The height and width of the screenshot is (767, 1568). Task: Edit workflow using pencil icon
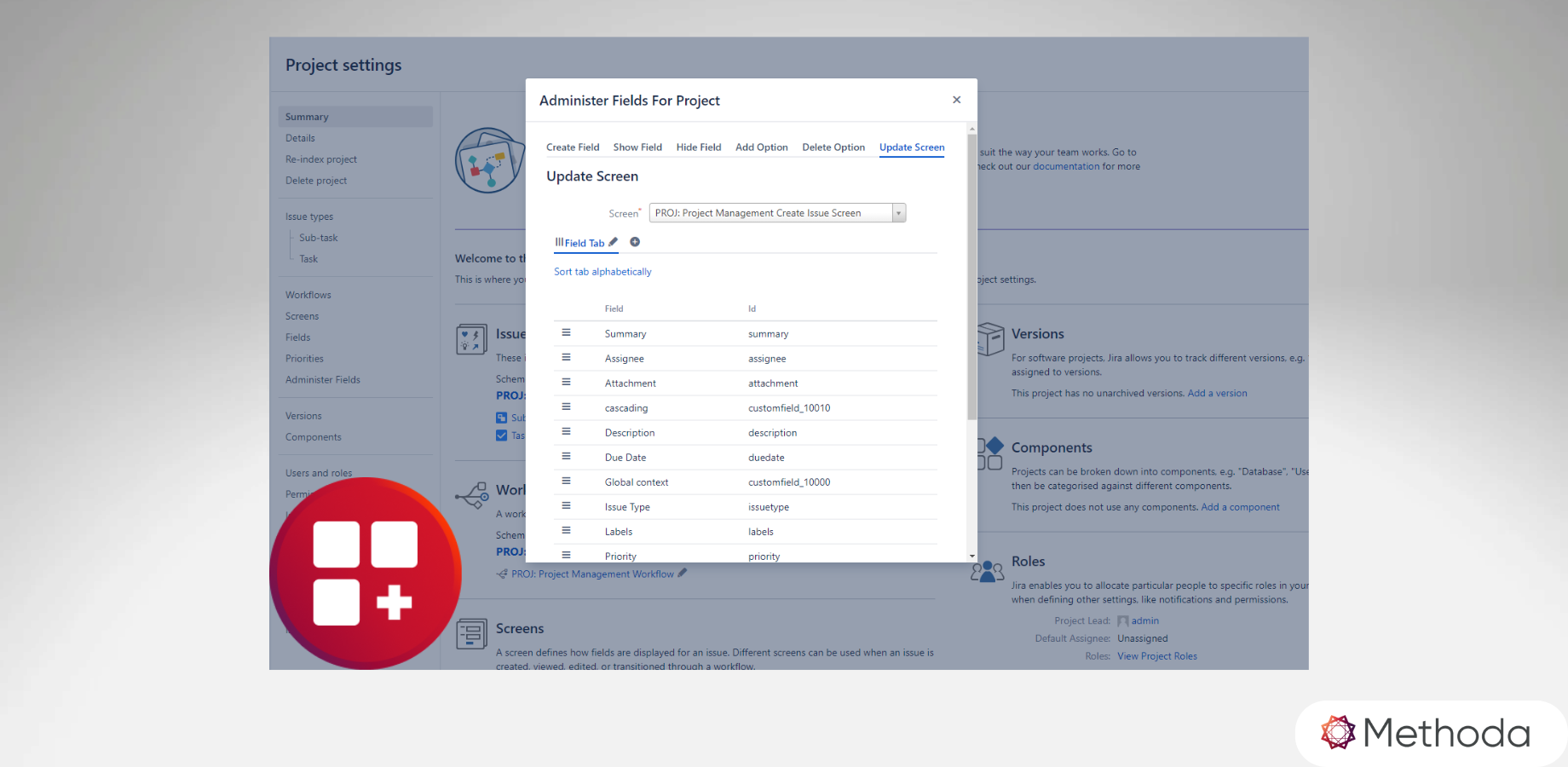pyautogui.click(x=682, y=573)
